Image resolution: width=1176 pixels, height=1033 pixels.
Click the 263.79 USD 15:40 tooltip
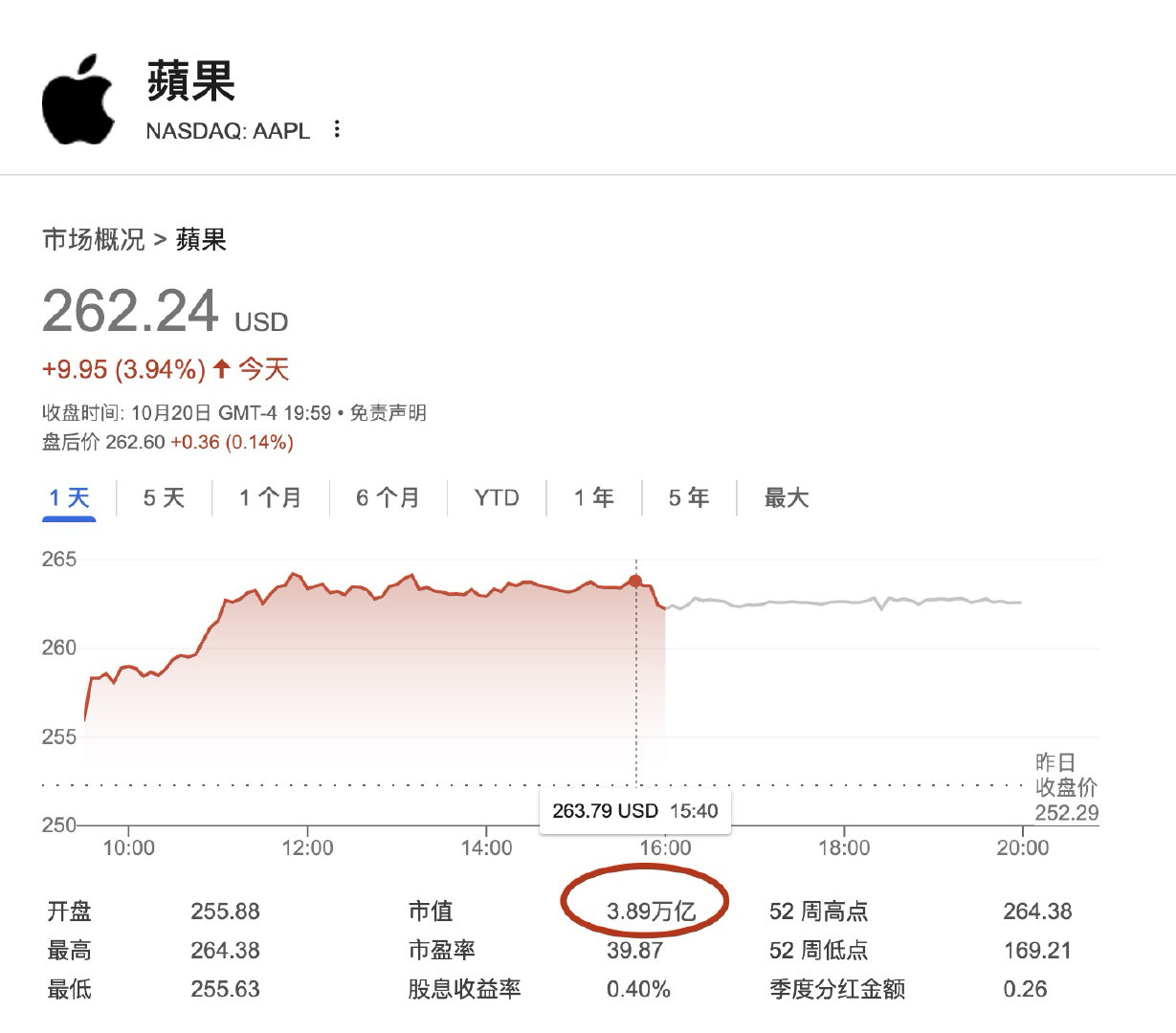(635, 811)
